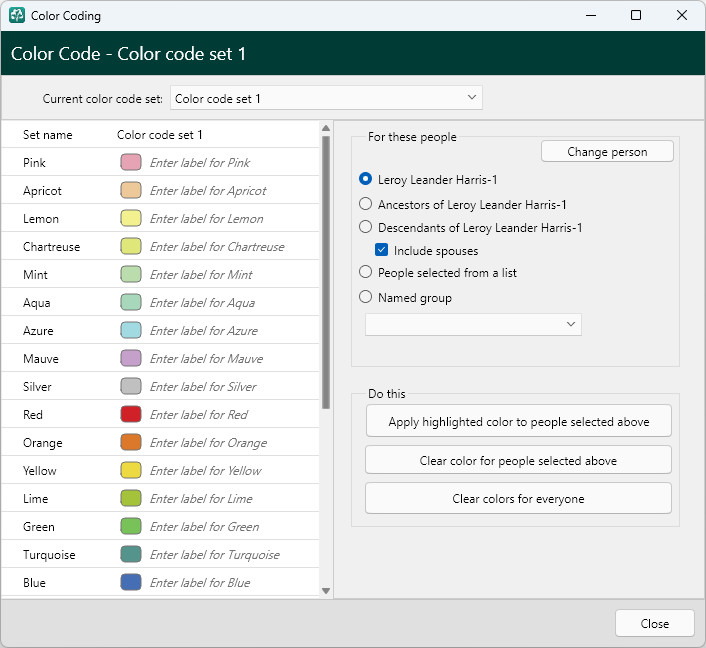Viewport: 706px width, 648px height.
Task: Click Clear colors for everyone
Action: [x=518, y=498]
